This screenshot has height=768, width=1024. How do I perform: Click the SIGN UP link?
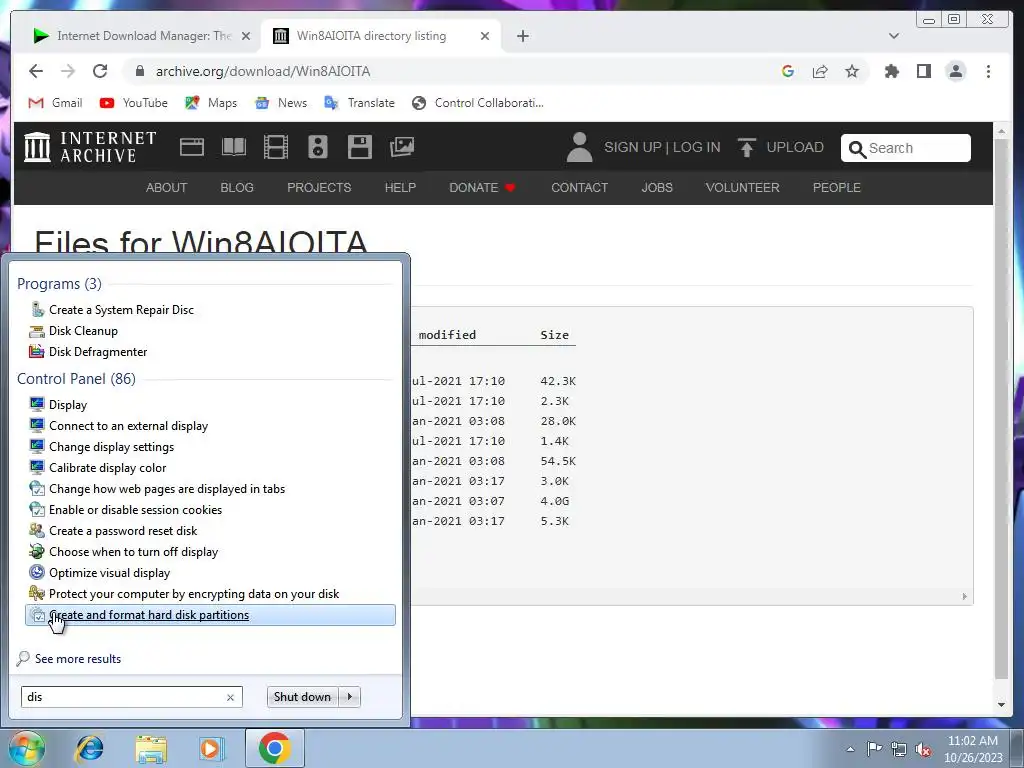(633, 147)
